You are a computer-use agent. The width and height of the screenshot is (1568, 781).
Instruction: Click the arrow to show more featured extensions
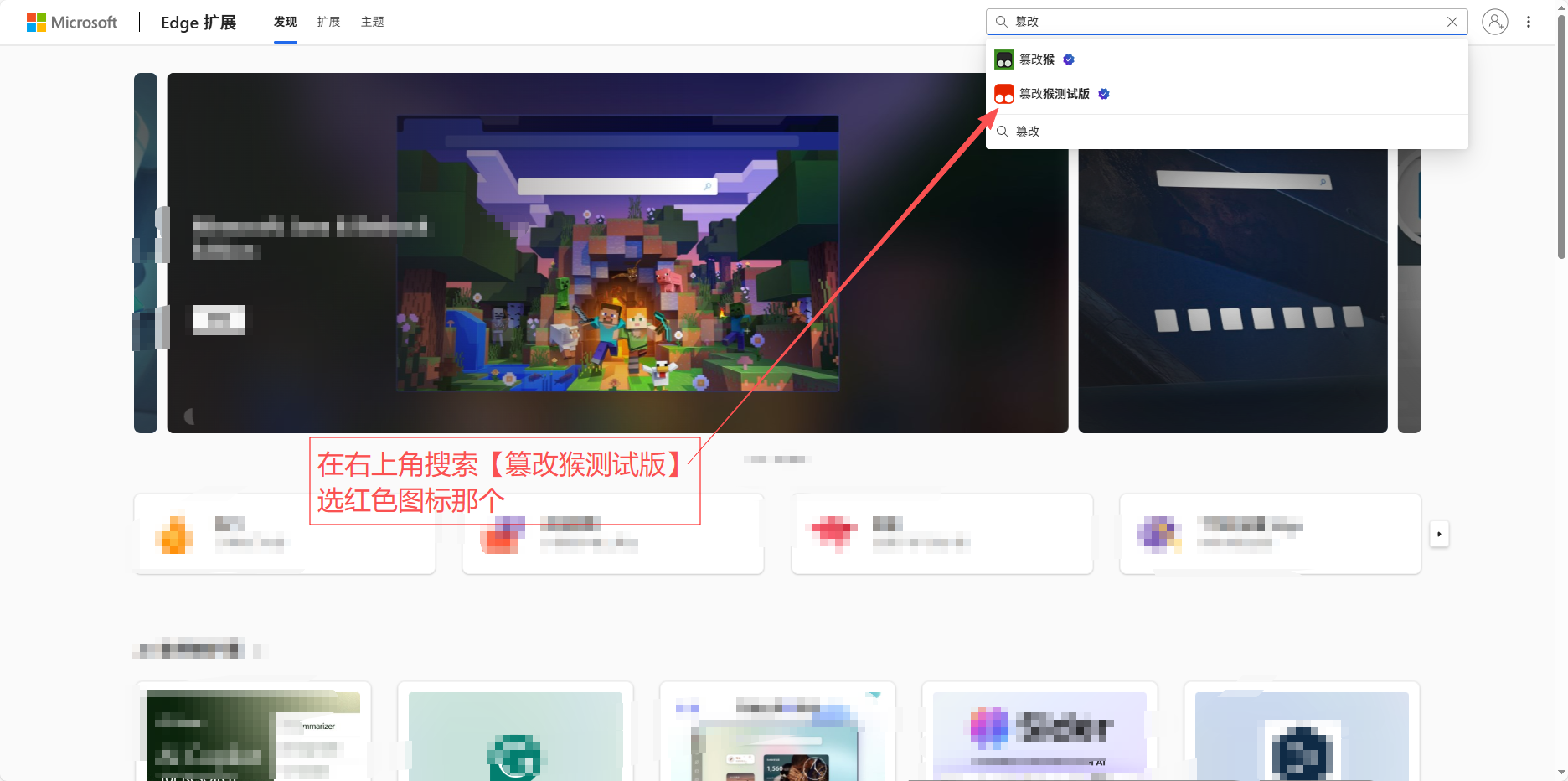[1439, 534]
